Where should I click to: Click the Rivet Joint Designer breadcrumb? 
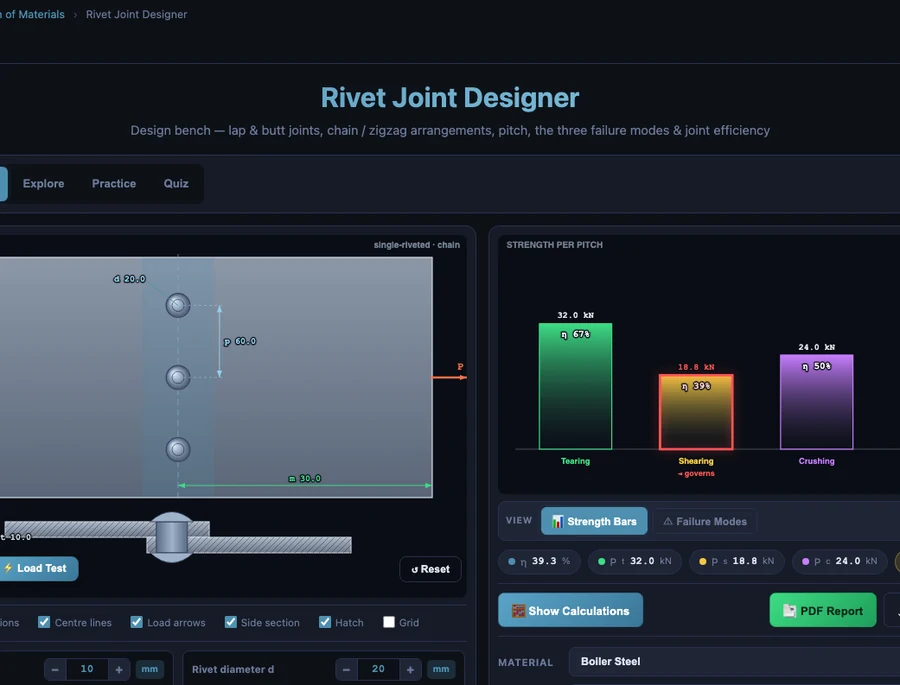(x=137, y=14)
